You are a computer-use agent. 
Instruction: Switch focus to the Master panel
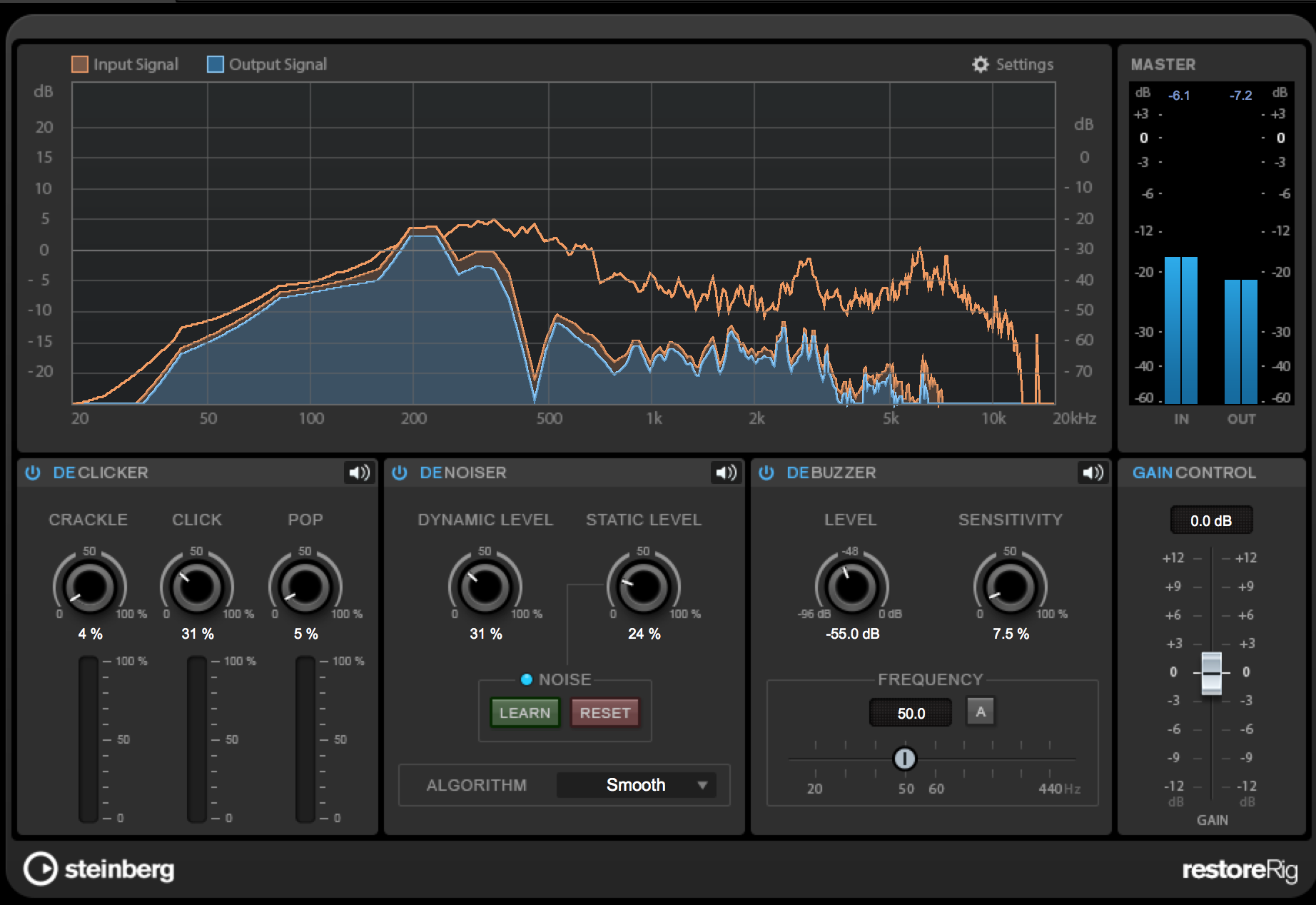click(x=1163, y=64)
